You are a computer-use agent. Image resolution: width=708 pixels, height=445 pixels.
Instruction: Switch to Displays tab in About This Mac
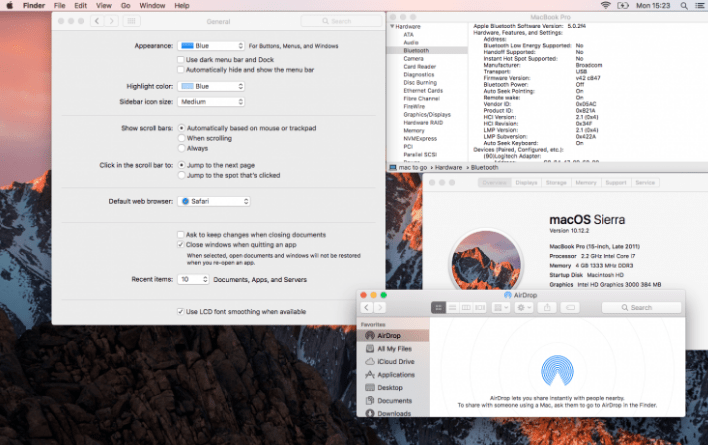tap(526, 182)
